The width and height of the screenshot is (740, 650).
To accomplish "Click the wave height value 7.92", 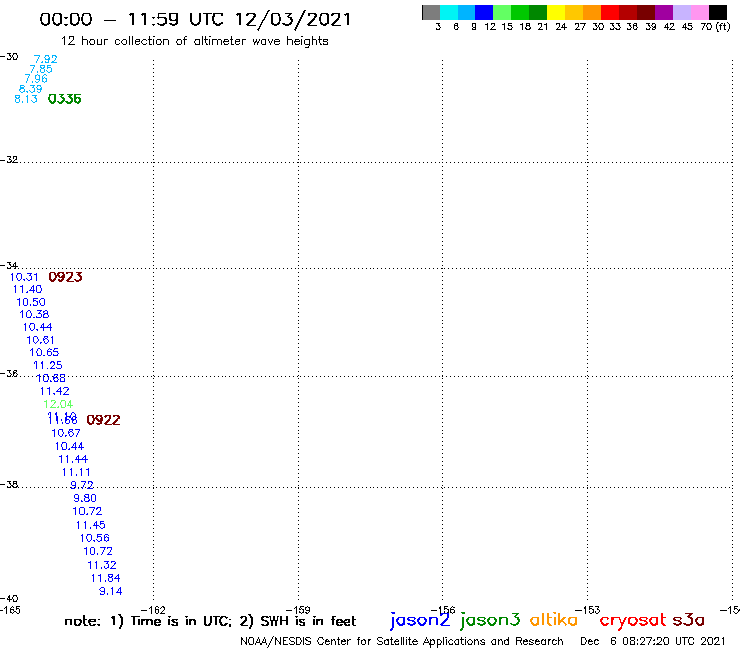I will (x=45, y=59).
